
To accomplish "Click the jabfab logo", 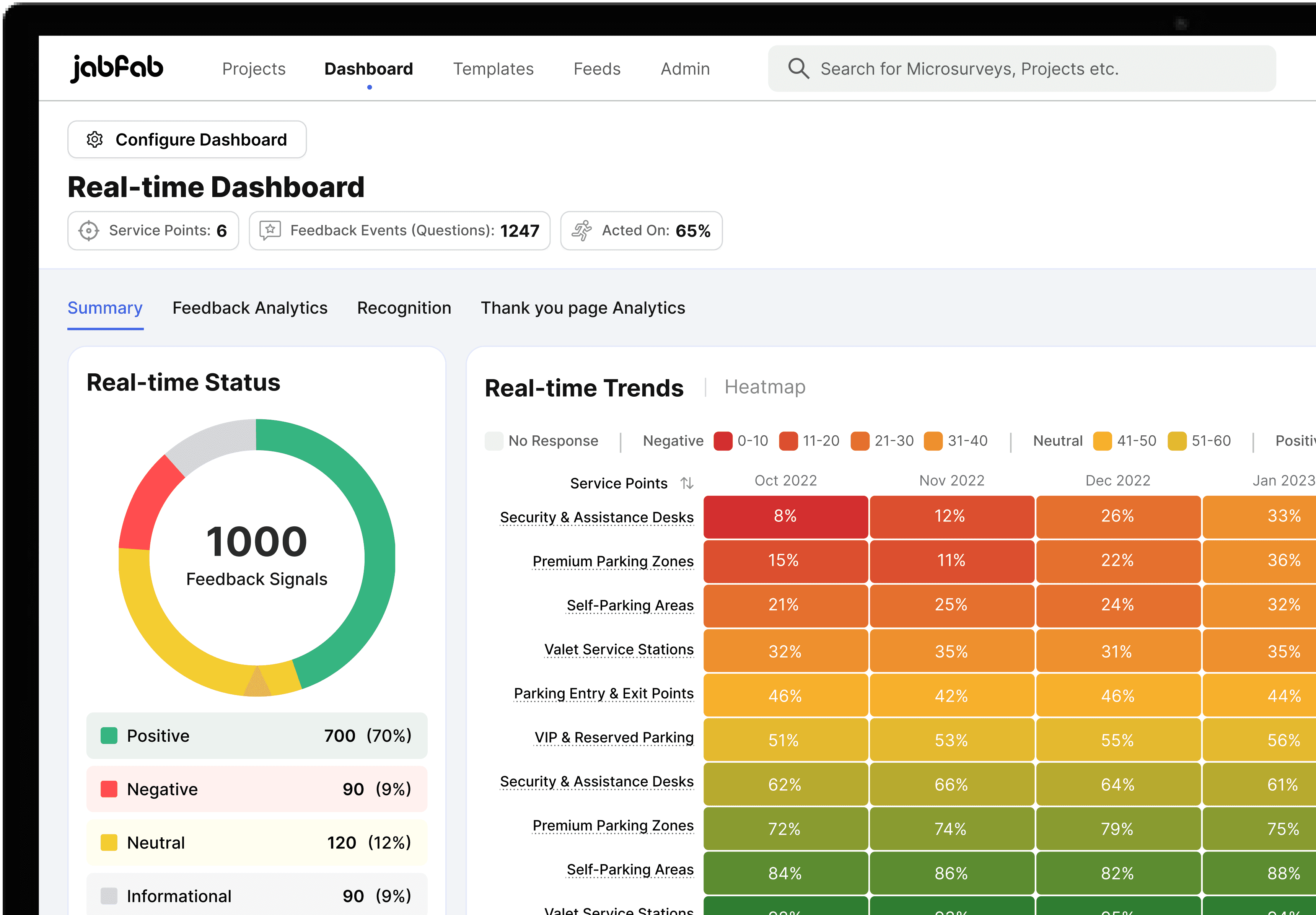I will point(117,68).
